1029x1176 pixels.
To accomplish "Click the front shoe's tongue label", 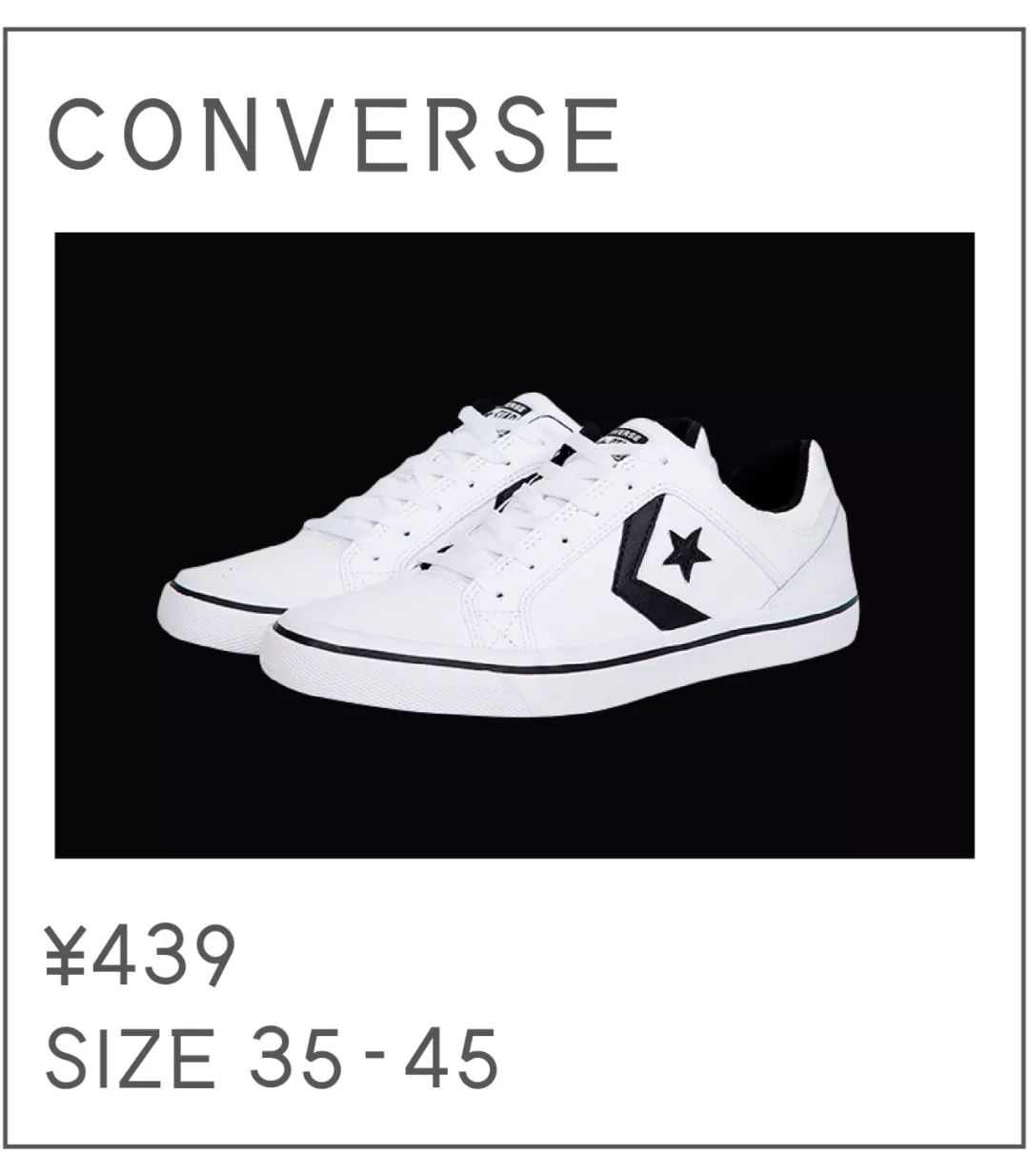I will [x=629, y=439].
